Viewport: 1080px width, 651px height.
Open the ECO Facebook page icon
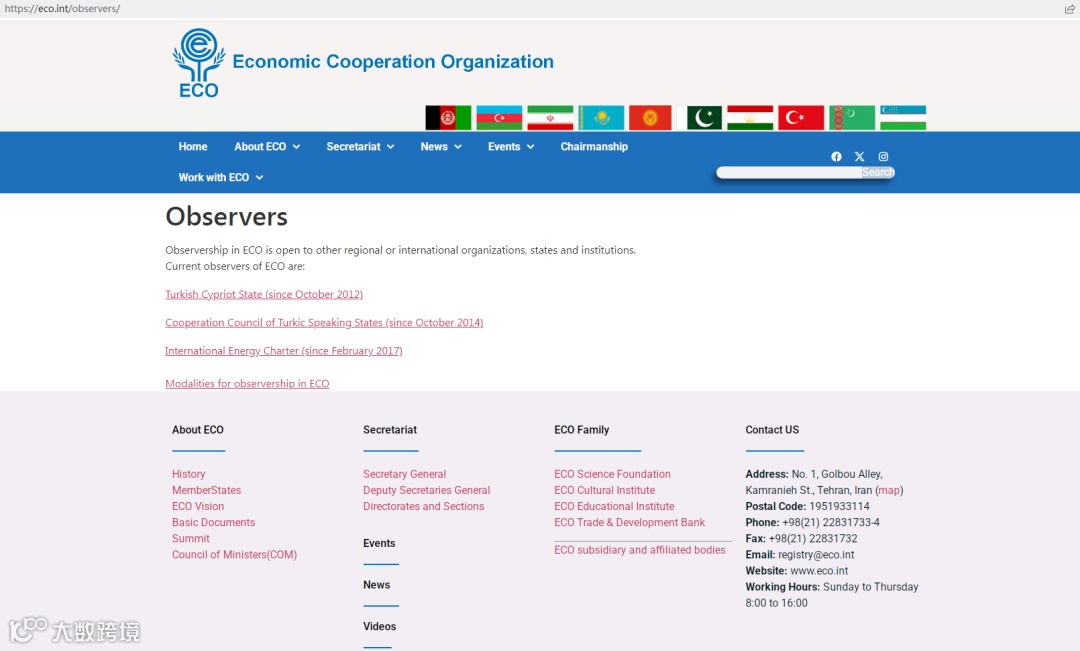836,156
